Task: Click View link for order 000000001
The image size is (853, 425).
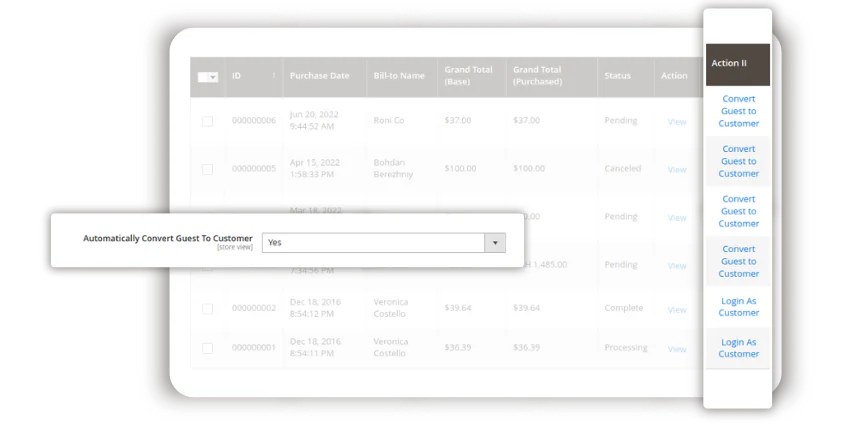Action: pos(677,349)
